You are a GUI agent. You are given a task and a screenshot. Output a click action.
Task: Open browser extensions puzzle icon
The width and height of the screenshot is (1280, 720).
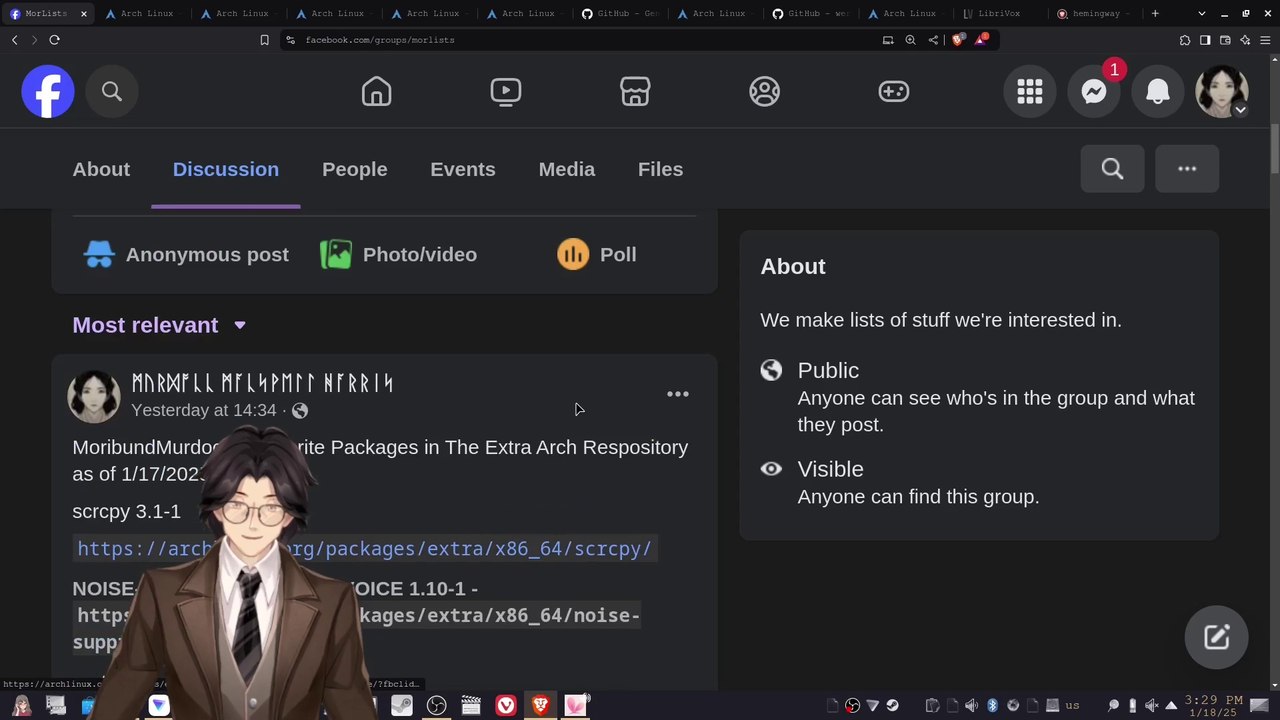click(1185, 40)
